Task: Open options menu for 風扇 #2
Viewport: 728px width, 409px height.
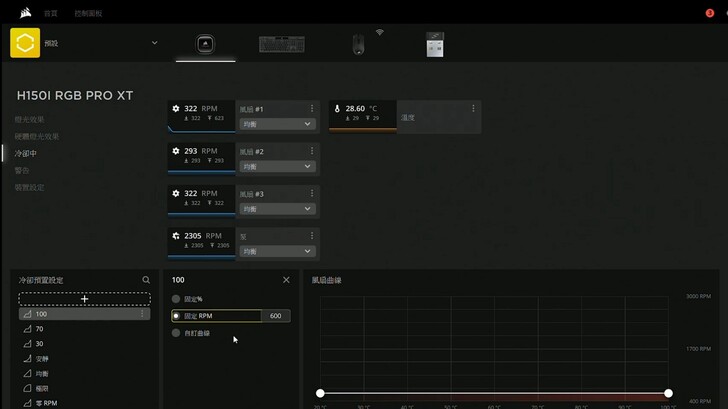Action: pos(312,151)
